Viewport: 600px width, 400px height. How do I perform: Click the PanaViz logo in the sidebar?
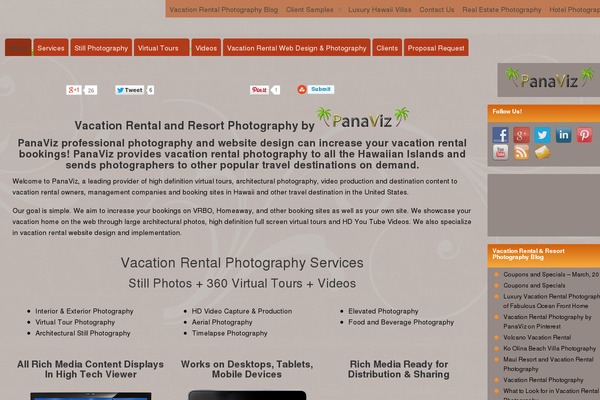549,80
